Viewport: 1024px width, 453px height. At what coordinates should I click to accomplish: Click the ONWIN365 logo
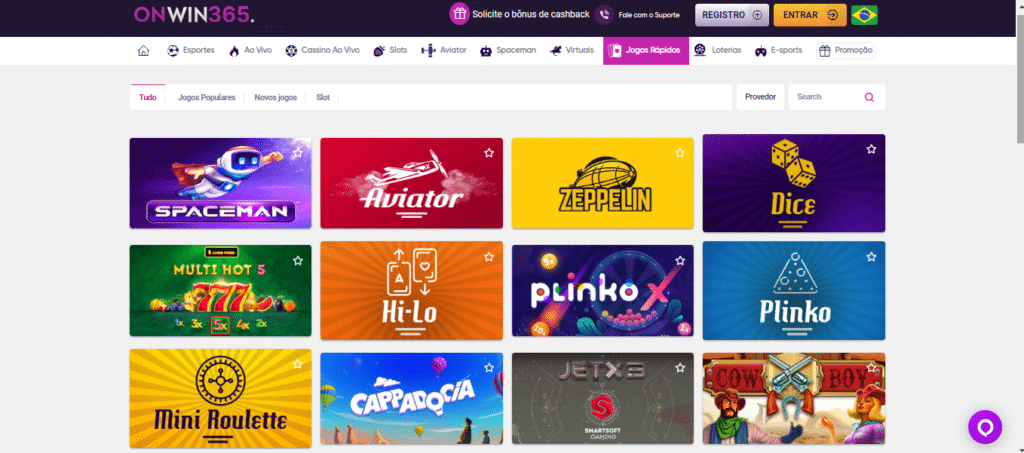(194, 14)
